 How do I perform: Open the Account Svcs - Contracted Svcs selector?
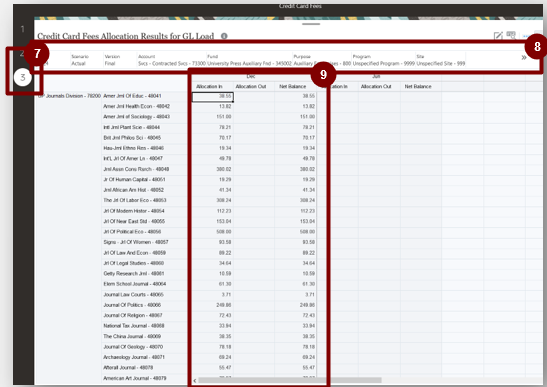[172, 60]
